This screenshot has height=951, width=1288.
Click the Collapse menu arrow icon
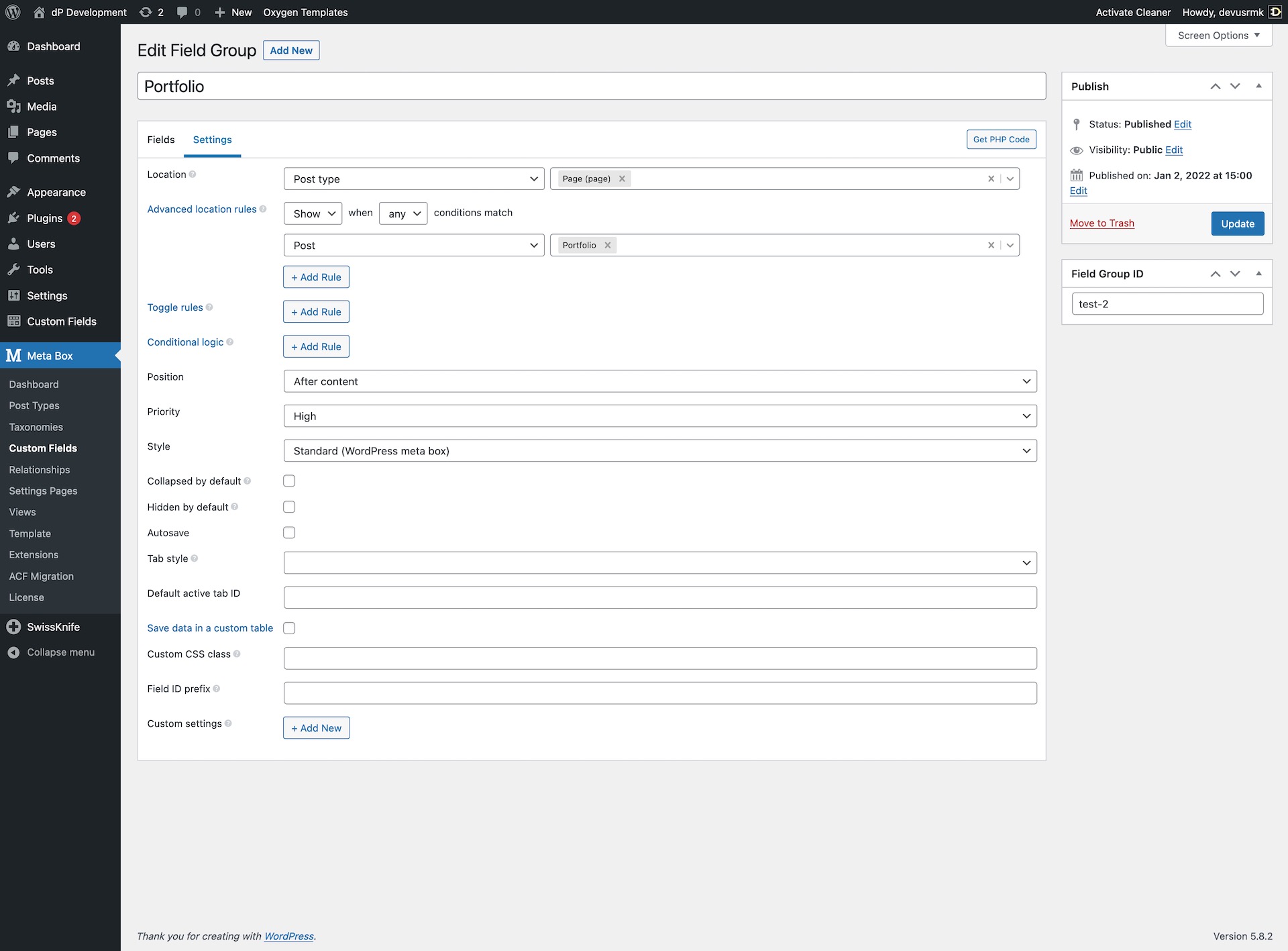coord(13,652)
